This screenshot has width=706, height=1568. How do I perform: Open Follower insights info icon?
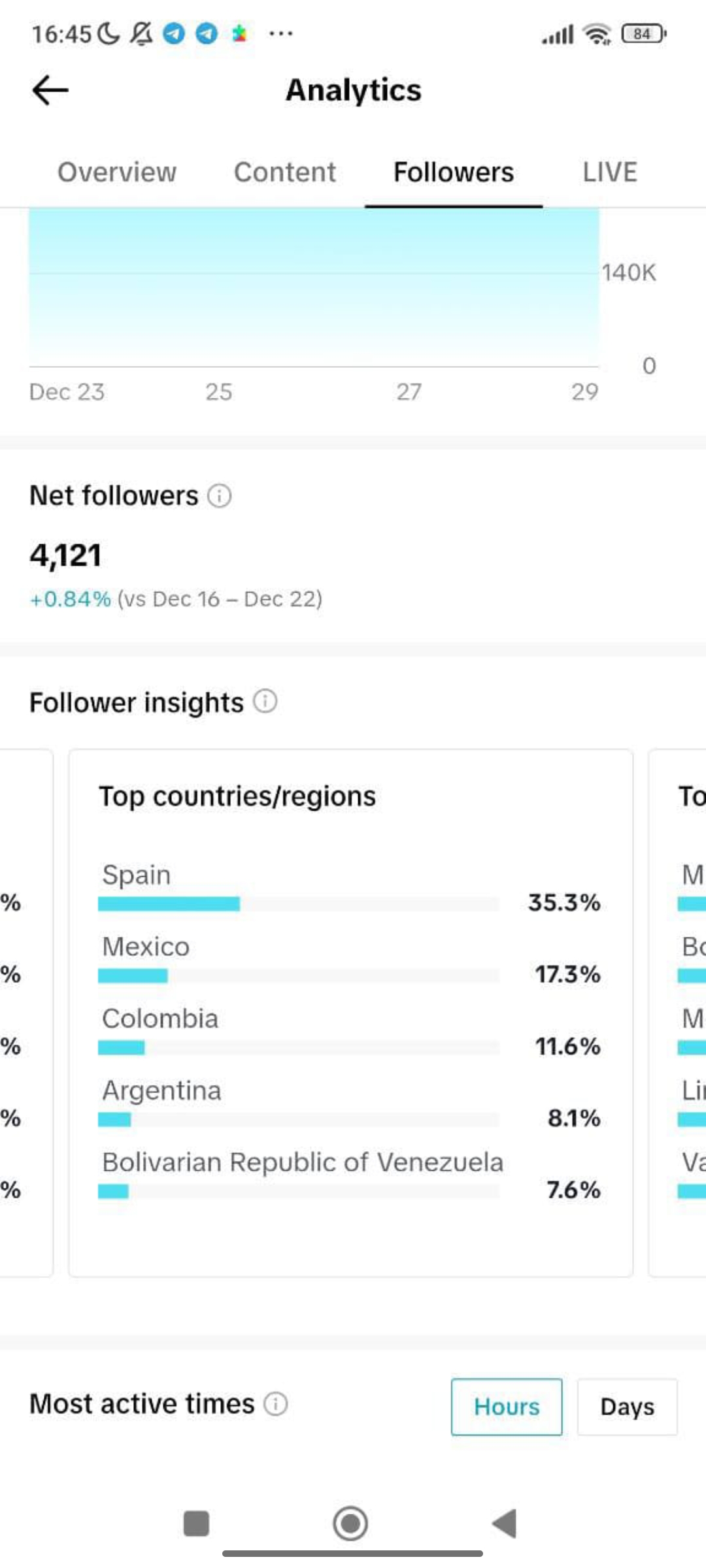(265, 701)
